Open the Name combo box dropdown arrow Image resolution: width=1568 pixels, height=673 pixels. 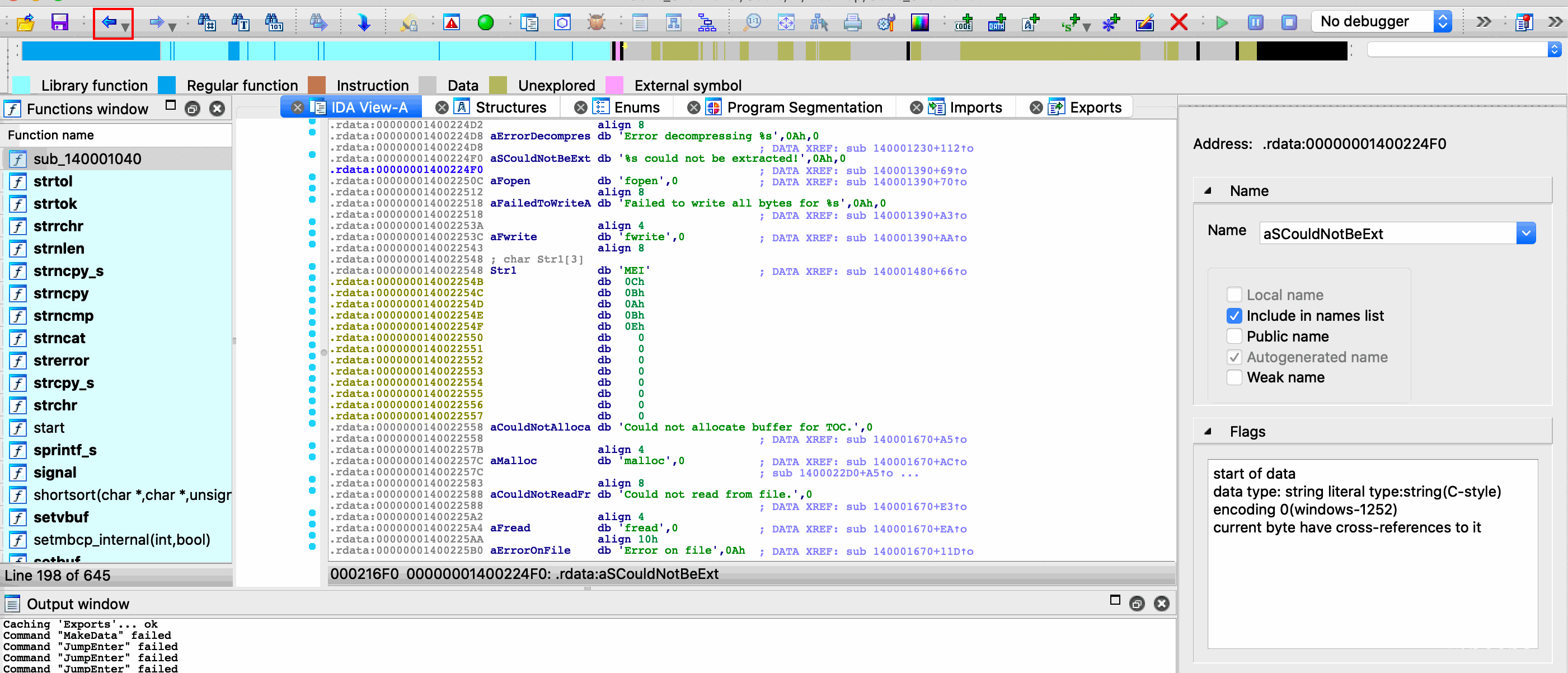[x=1525, y=233]
